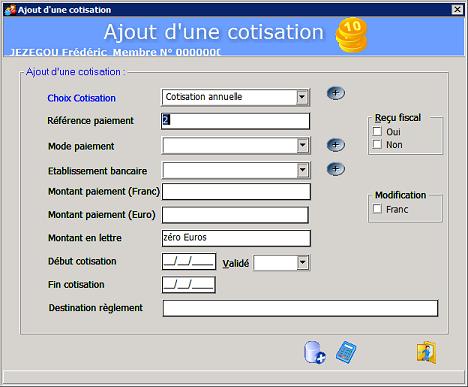Click the Reçu fiscal group label
The height and width of the screenshot is (387, 468).
(398, 118)
